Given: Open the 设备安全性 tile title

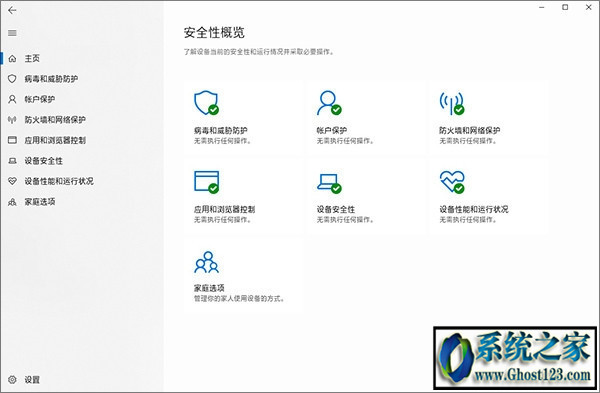Looking at the screenshot, I should [336, 209].
